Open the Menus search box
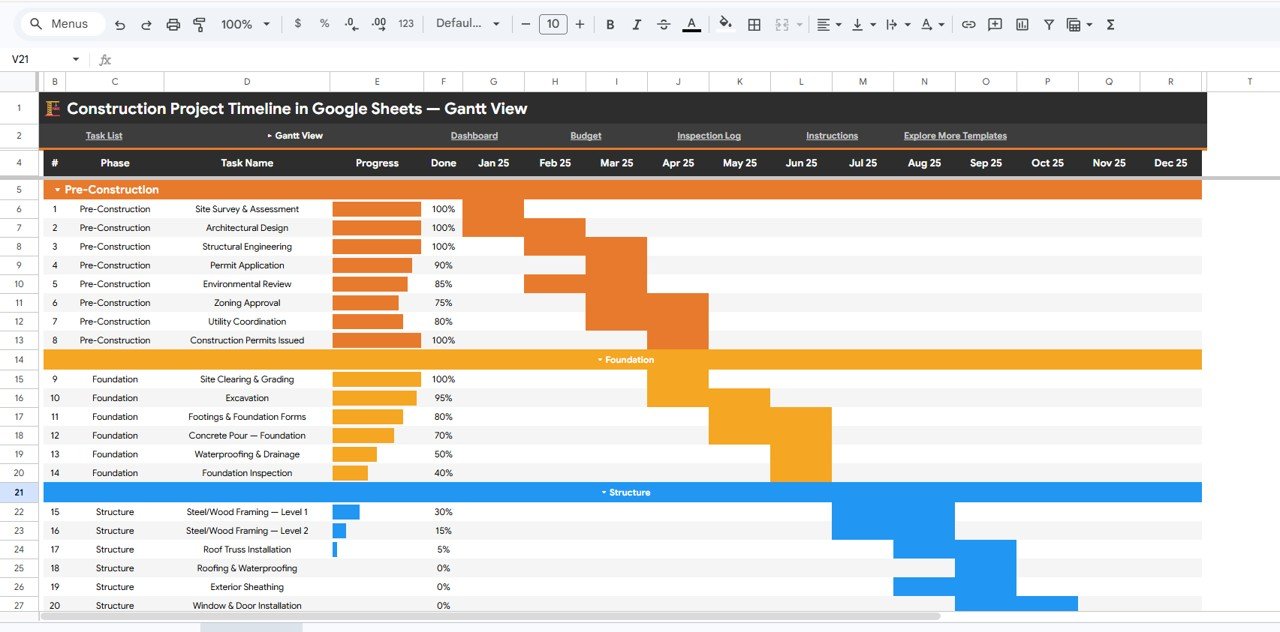The height and width of the screenshot is (632, 1280). [62, 23]
